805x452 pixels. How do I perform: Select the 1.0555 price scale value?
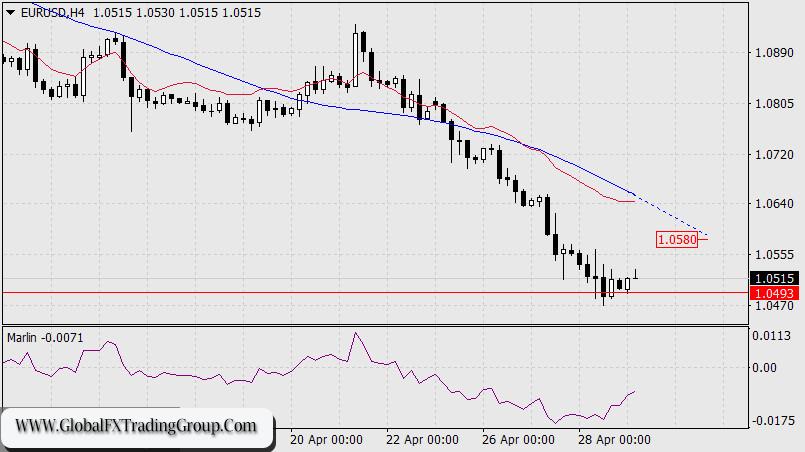tap(774, 254)
